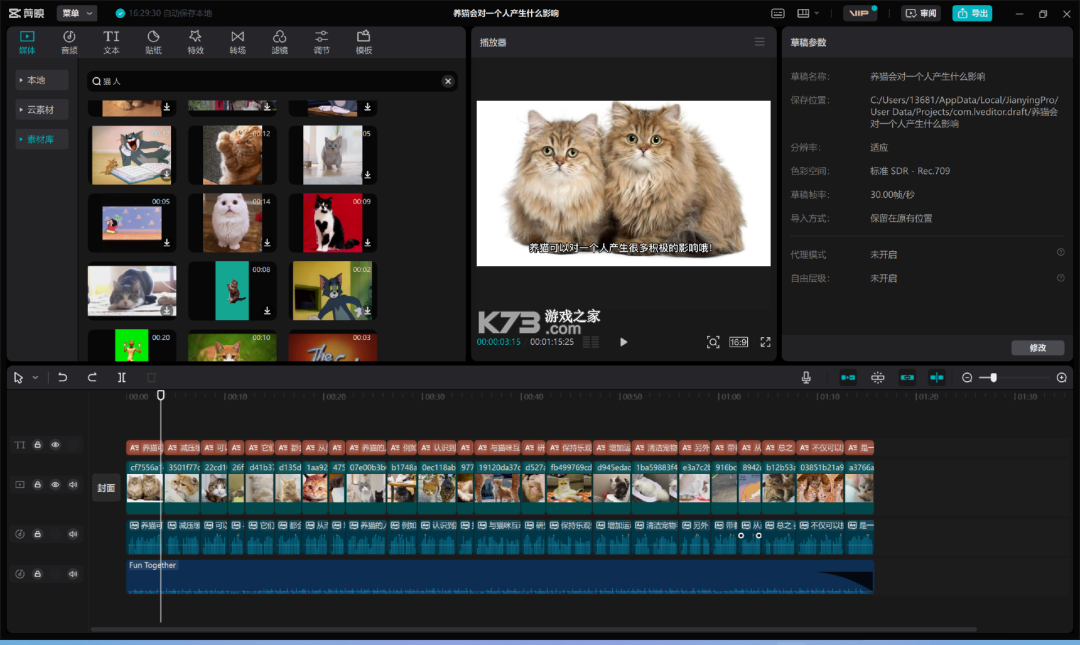Open the 文本 text tab
Screen dimensions: 1080x645
pos(111,42)
